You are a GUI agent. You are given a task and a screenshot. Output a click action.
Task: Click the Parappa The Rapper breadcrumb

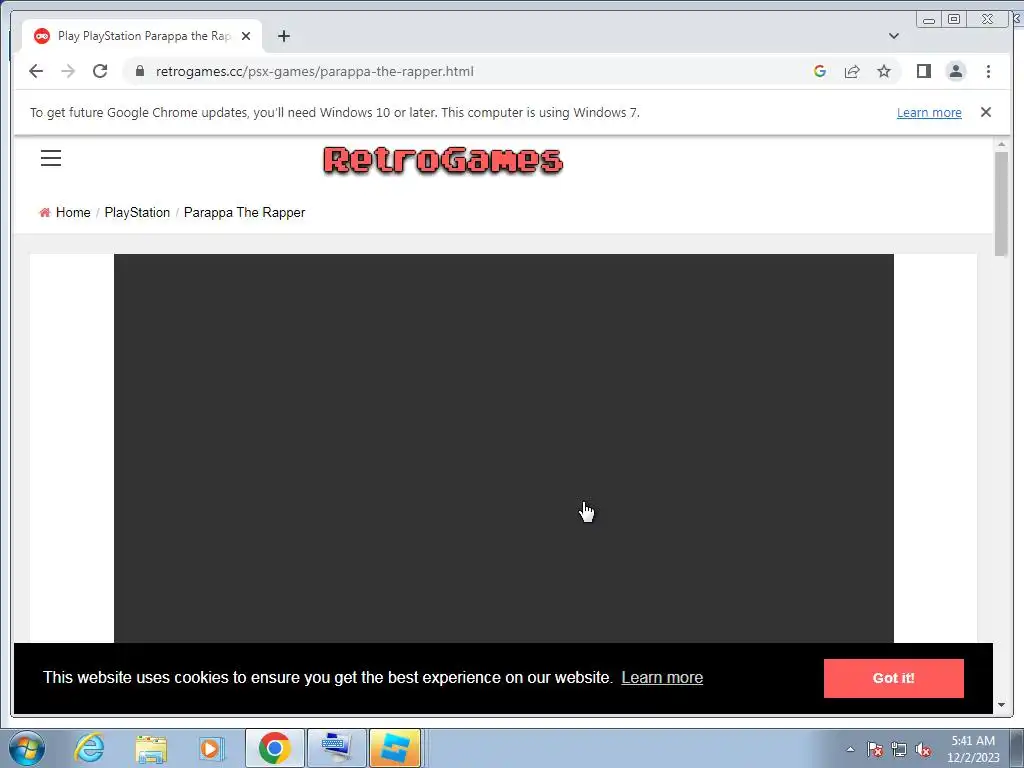tap(244, 212)
